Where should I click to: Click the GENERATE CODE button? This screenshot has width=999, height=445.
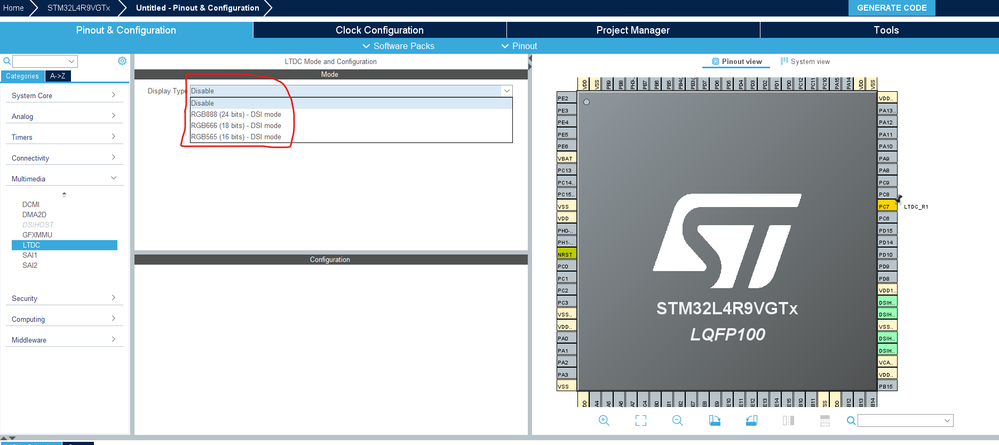click(x=891, y=8)
